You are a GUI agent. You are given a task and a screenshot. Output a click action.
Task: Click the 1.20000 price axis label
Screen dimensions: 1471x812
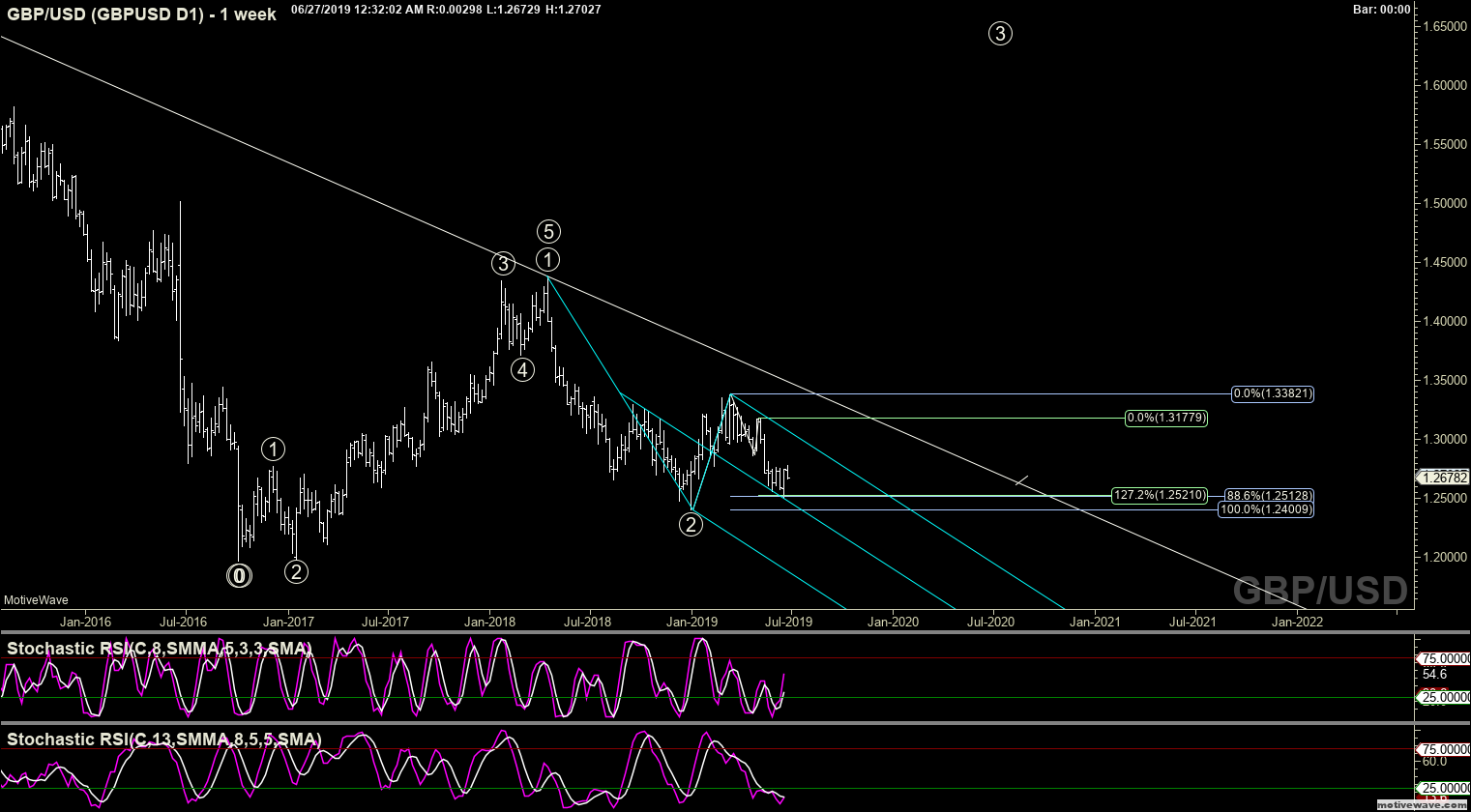click(x=1443, y=557)
